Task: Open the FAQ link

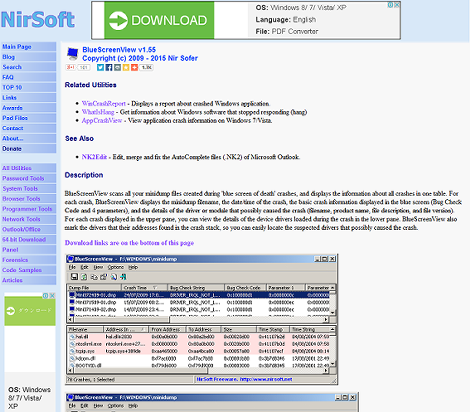Action: click(x=28, y=77)
